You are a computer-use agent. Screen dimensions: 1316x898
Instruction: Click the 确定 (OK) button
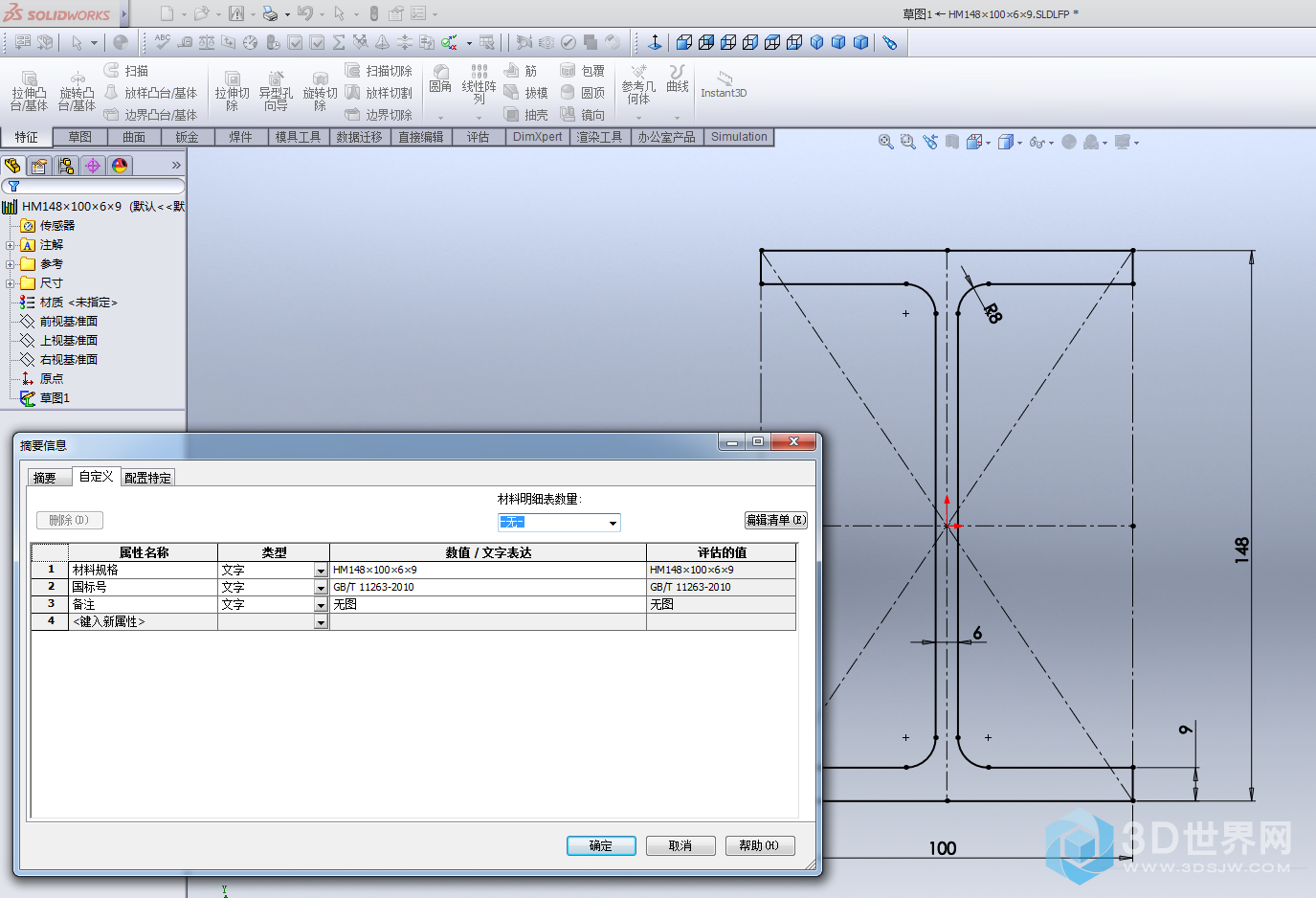click(601, 845)
